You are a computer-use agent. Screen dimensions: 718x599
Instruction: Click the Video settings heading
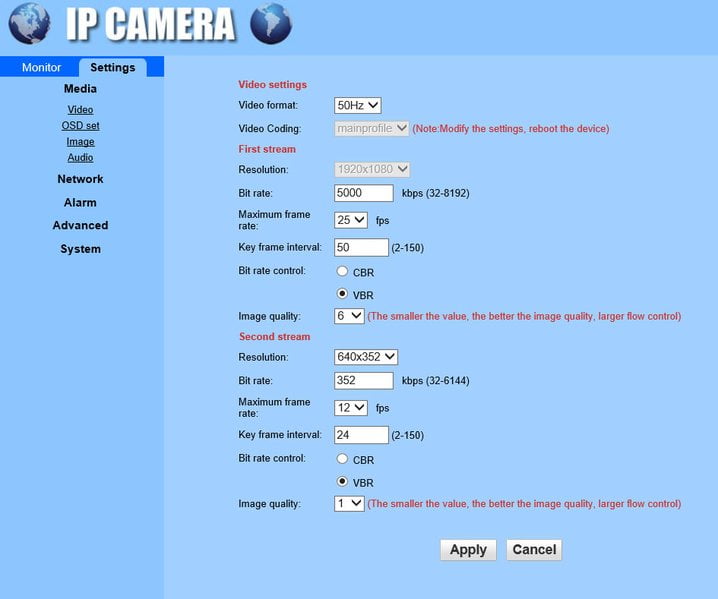point(272,85)
